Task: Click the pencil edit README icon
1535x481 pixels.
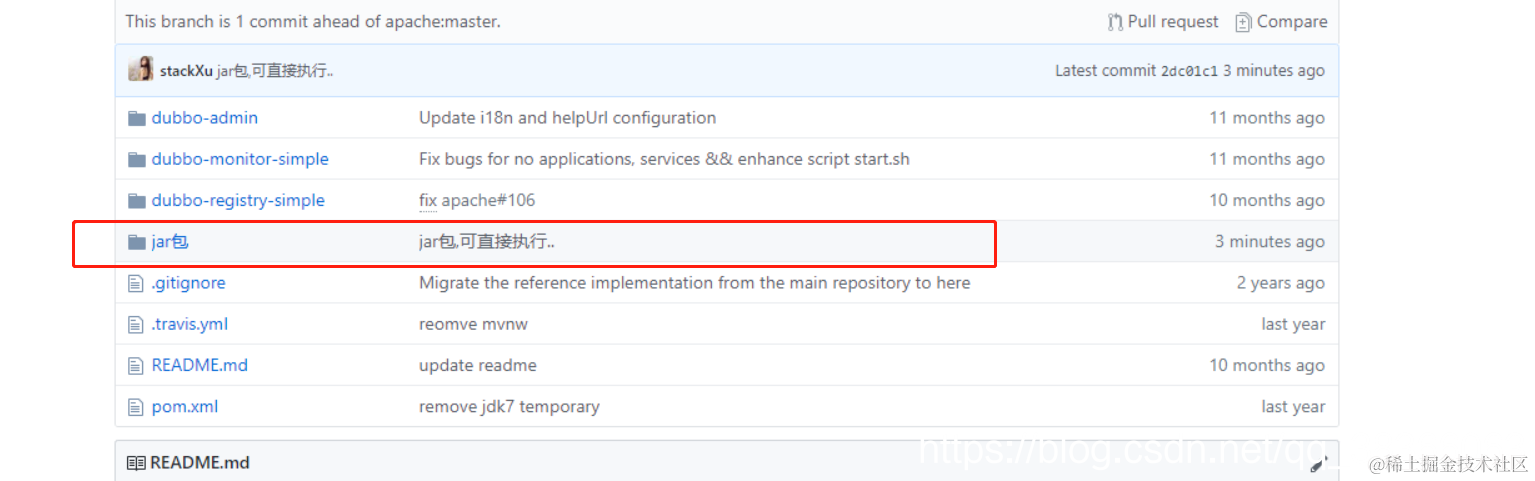Action: point(1319,463)
